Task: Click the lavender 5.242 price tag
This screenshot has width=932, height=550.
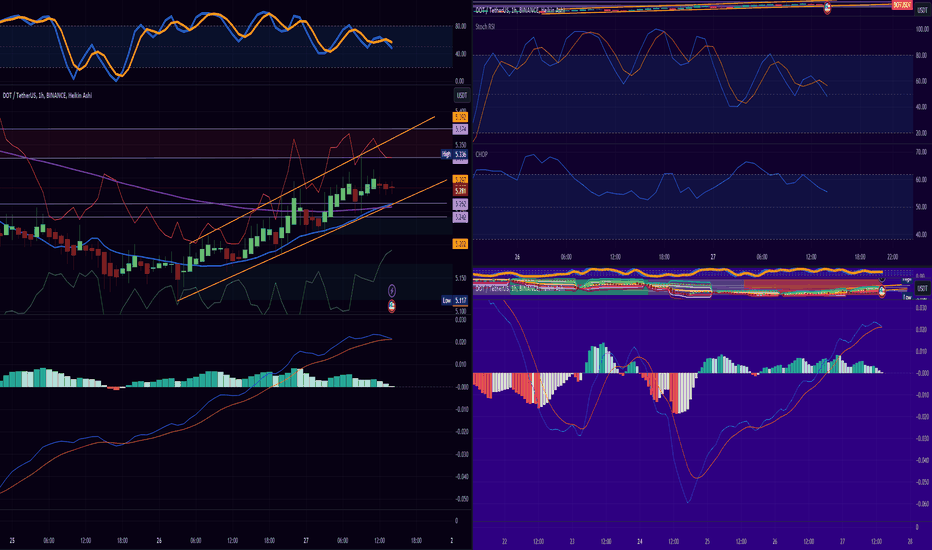Action: click(461, 218)
